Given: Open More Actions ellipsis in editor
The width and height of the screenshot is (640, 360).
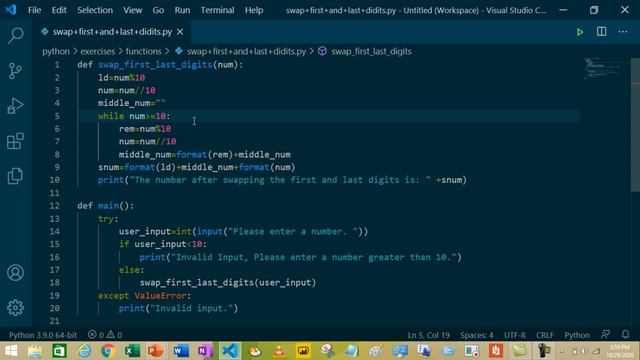Looking at the screenshot, I should [x=622, y=31].
